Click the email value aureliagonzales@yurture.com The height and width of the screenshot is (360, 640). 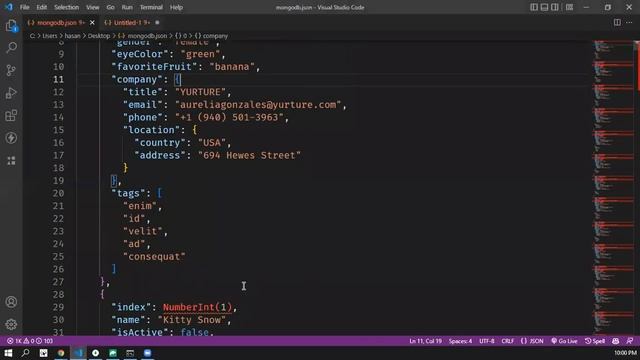click(x=258, y=104)
